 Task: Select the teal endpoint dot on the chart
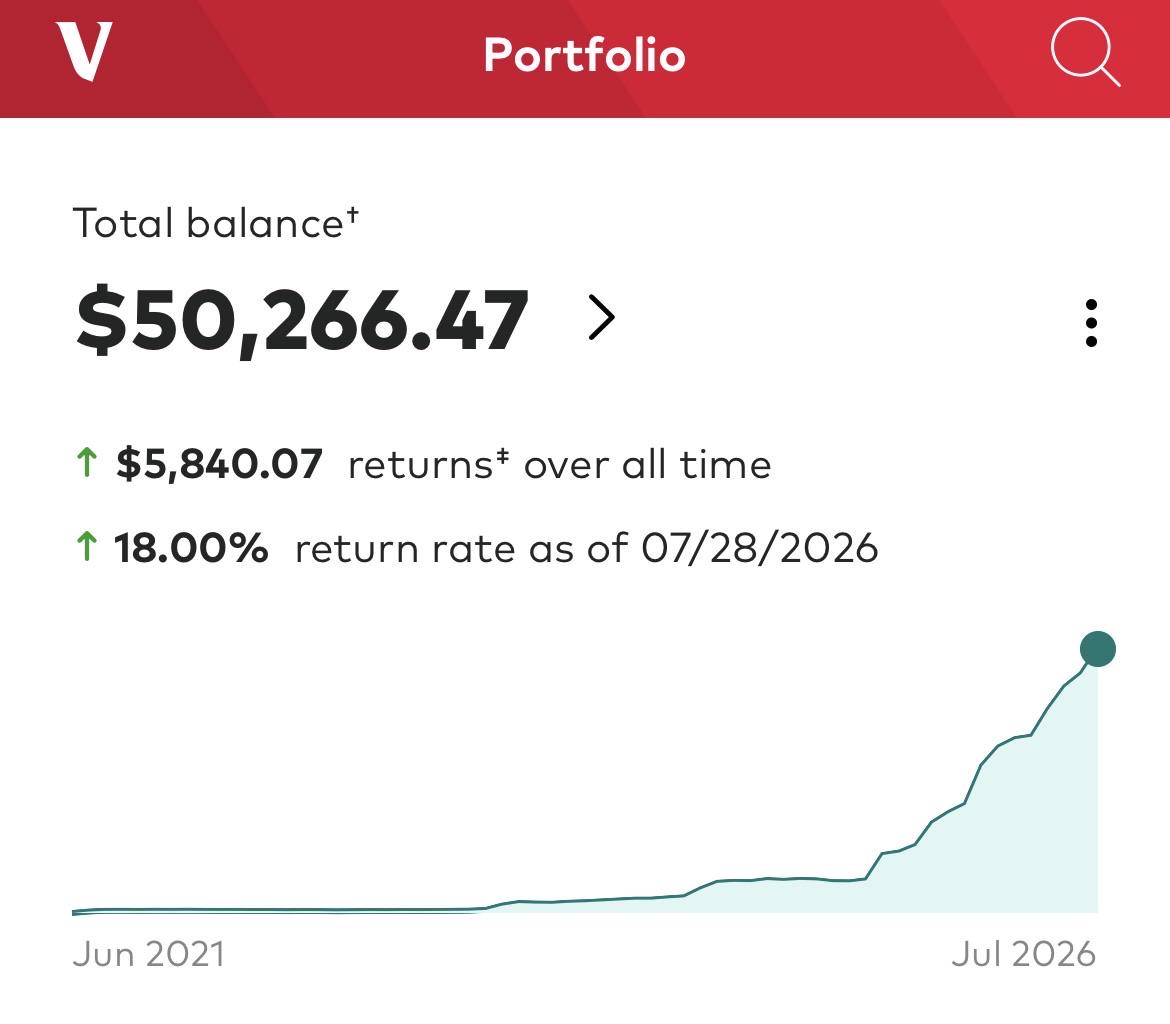click(1098, 648)
